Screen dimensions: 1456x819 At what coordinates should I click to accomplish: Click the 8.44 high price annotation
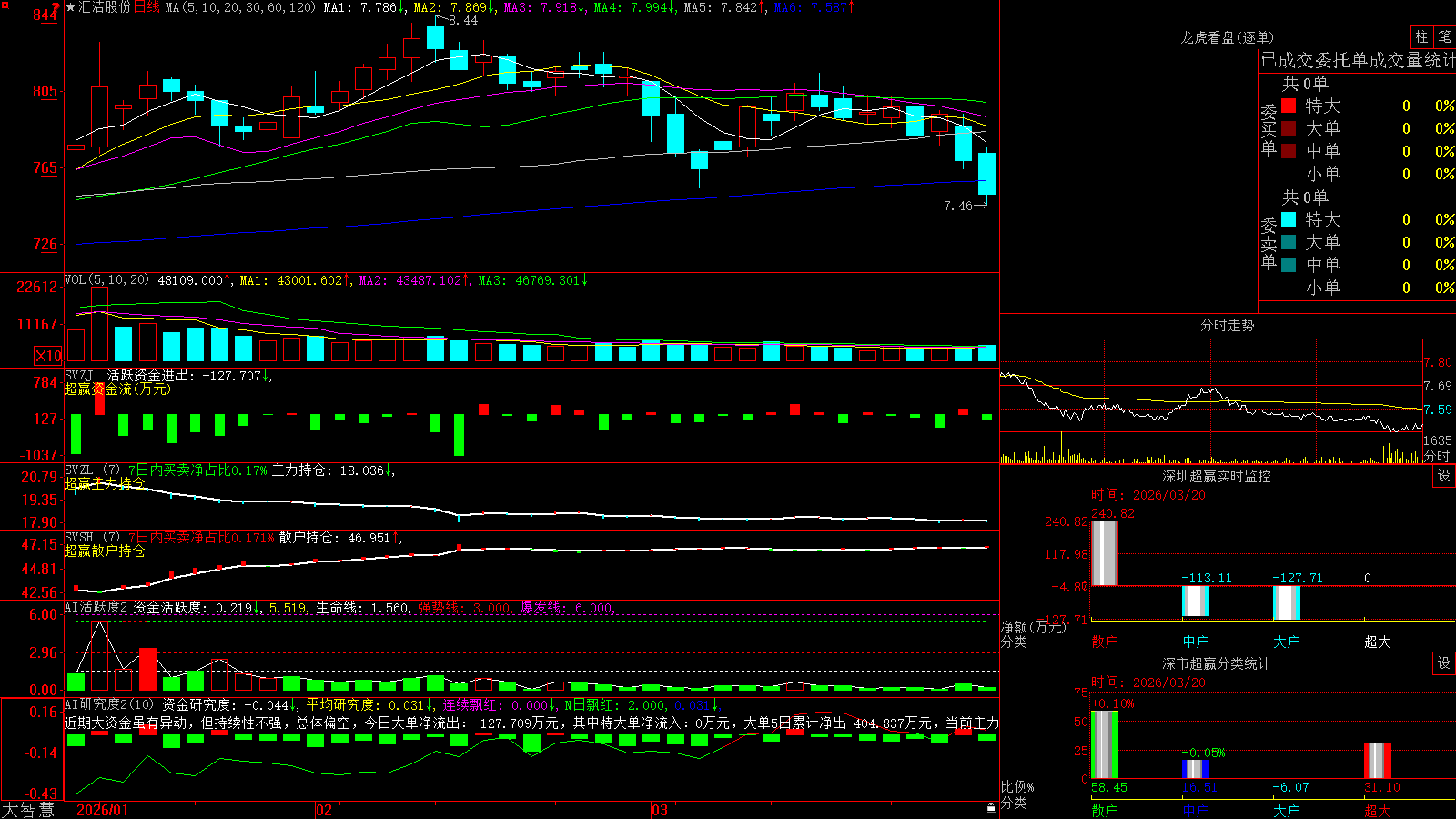point(463,21)
